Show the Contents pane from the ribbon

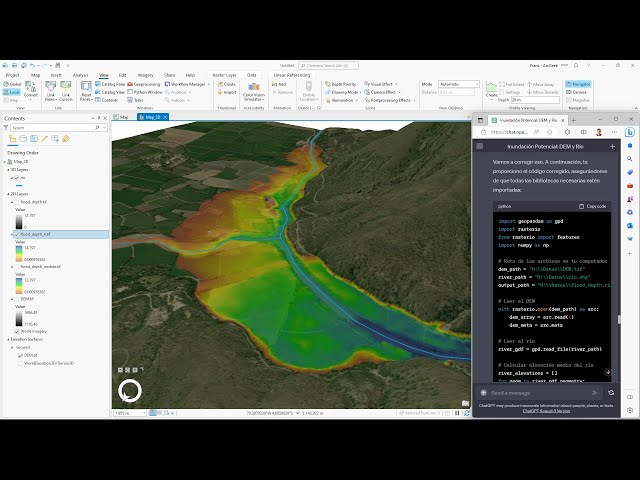pos(107,100)
